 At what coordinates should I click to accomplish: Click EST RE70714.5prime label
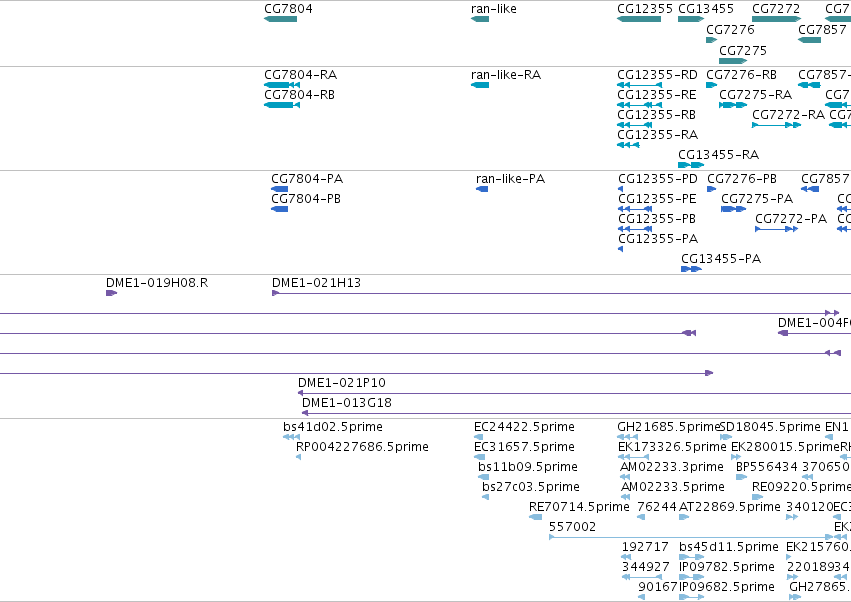(579, 507)
